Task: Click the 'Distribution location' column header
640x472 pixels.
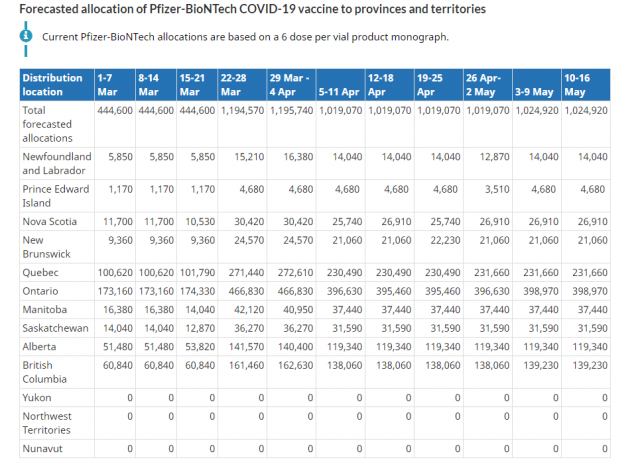Action: coord(57,85)
